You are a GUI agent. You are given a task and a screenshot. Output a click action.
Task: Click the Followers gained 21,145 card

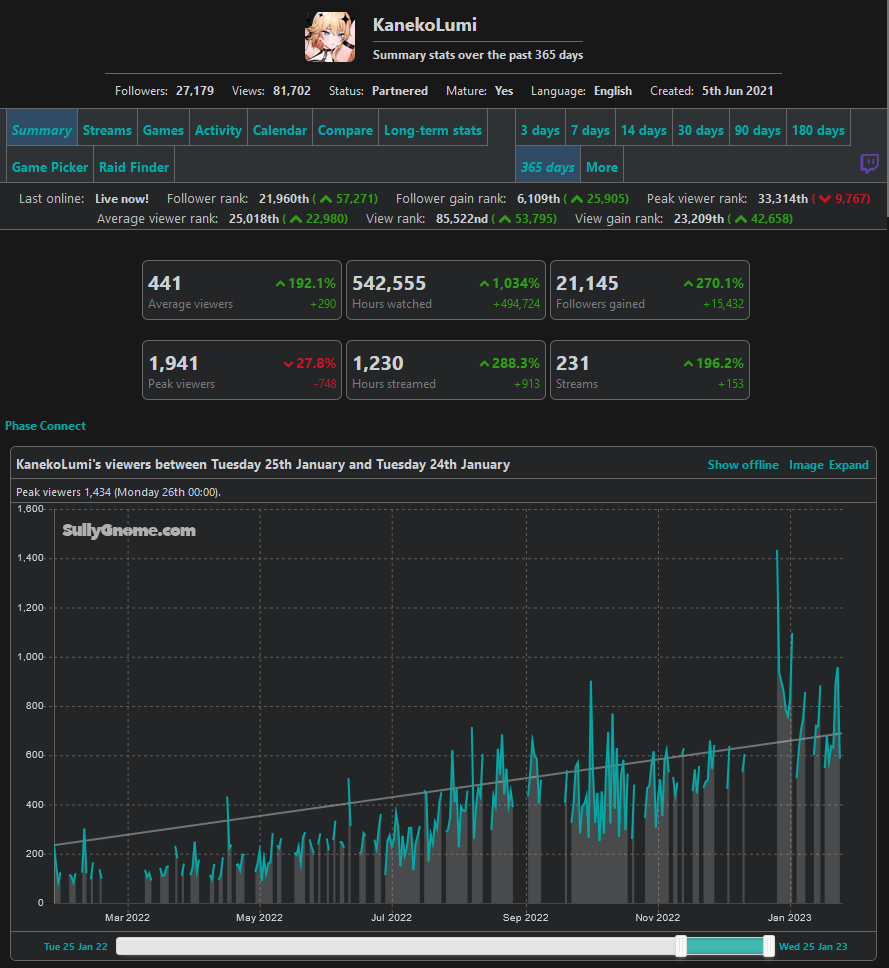coord(649,290)
